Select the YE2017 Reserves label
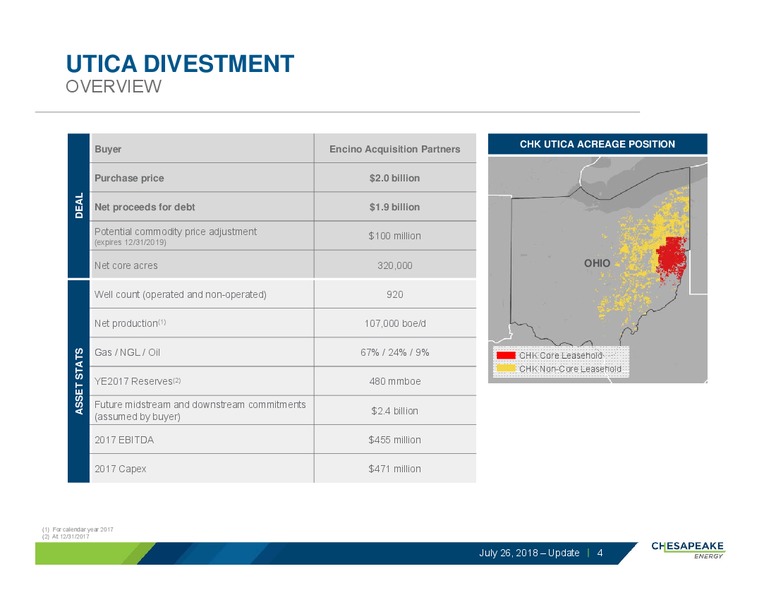 click(138, 381)
